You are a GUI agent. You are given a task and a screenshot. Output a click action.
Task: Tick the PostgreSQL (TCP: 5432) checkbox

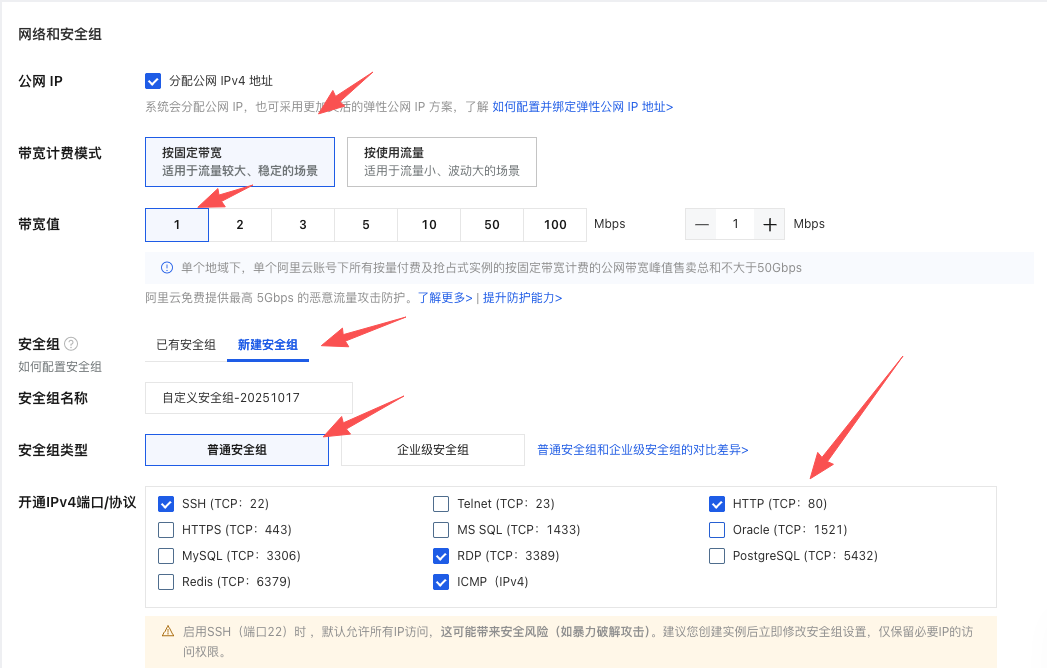click(x=716, y=555)
